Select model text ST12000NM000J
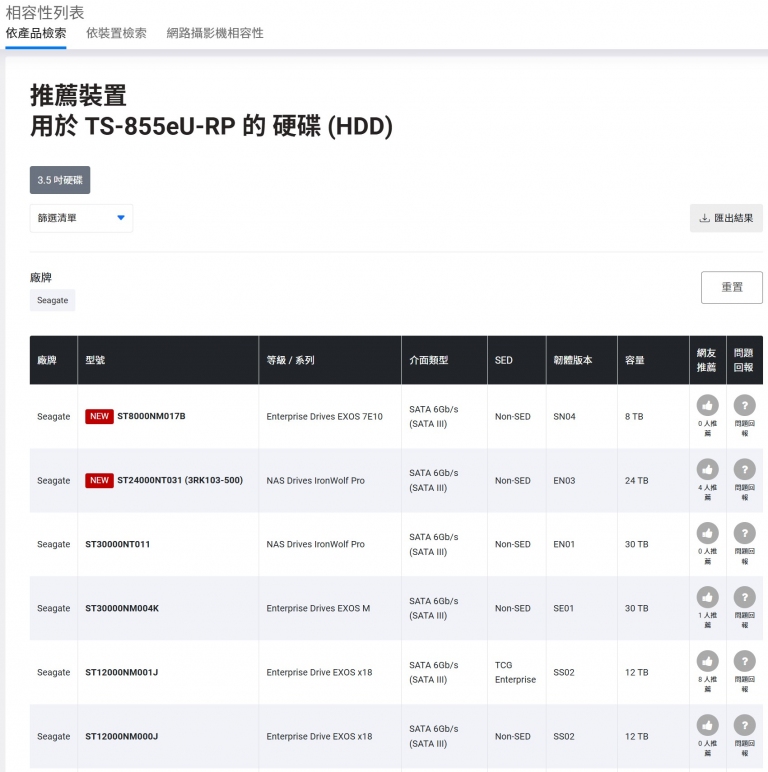This screenshot has height=772, width=768. click(x=122, y=736)
